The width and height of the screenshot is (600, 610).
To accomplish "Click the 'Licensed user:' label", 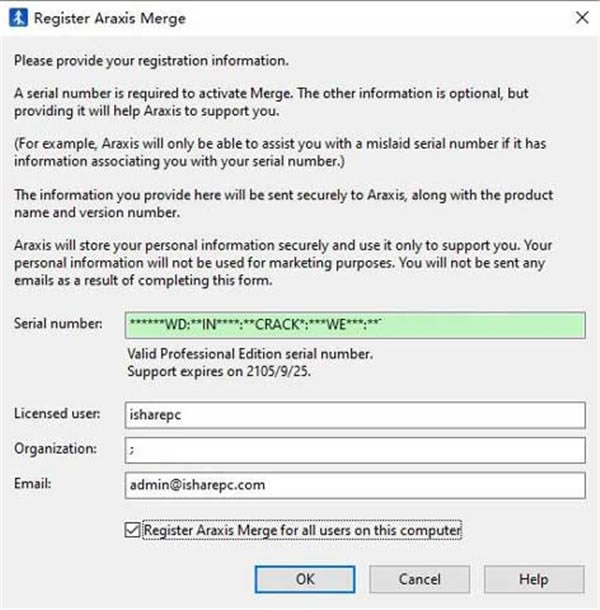I will 57,414.
